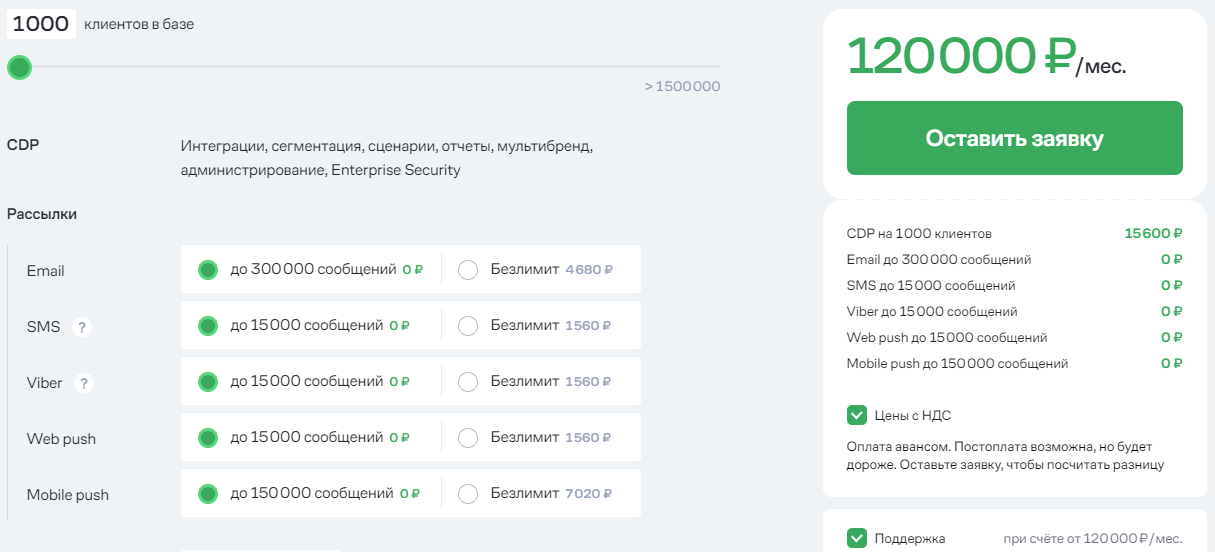The width and height of the screenshot is (1215, 552).
Task: Select SMS Безлимит option
Action: [468, 326]
